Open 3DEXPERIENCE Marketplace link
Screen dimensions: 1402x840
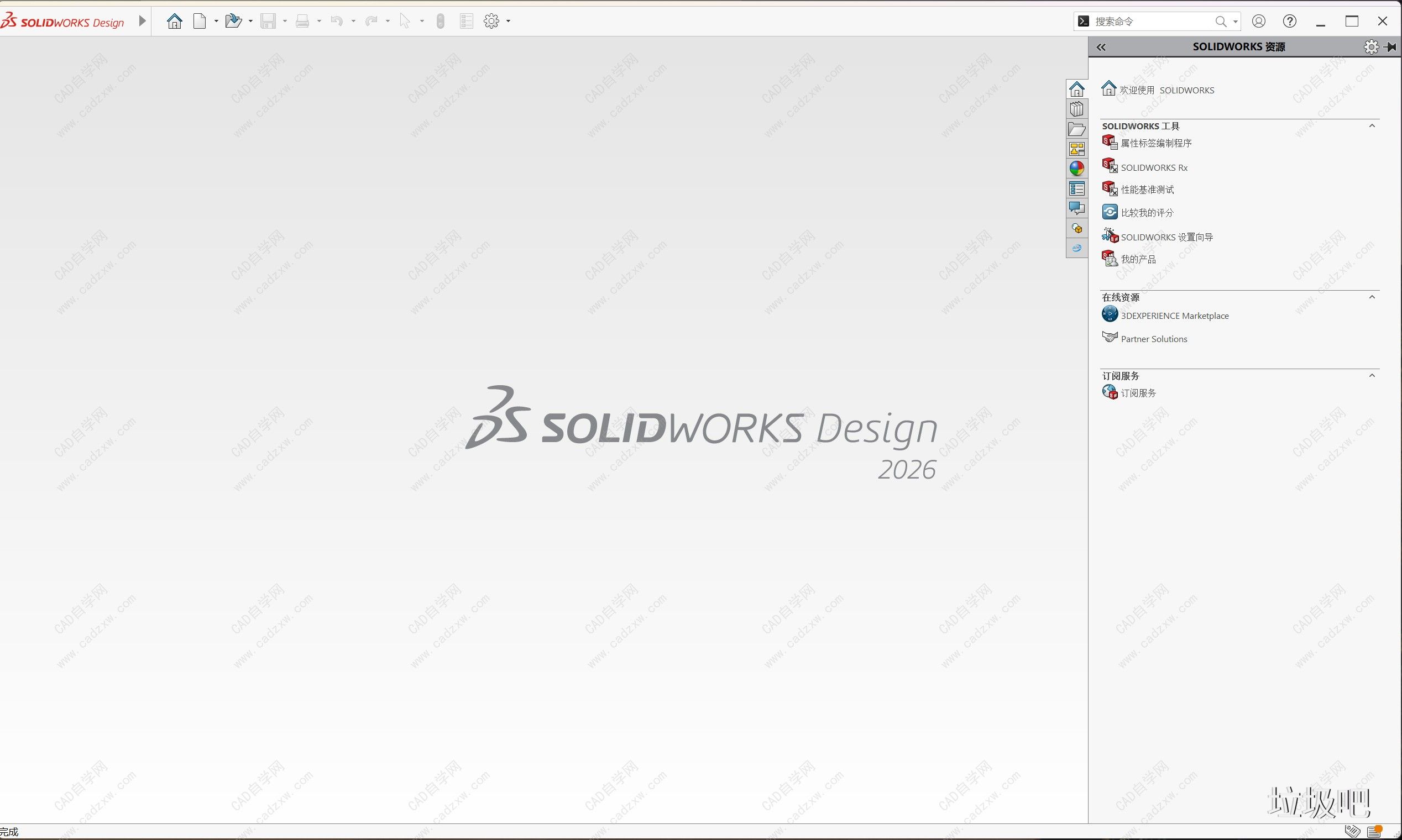pos(1174,316)
